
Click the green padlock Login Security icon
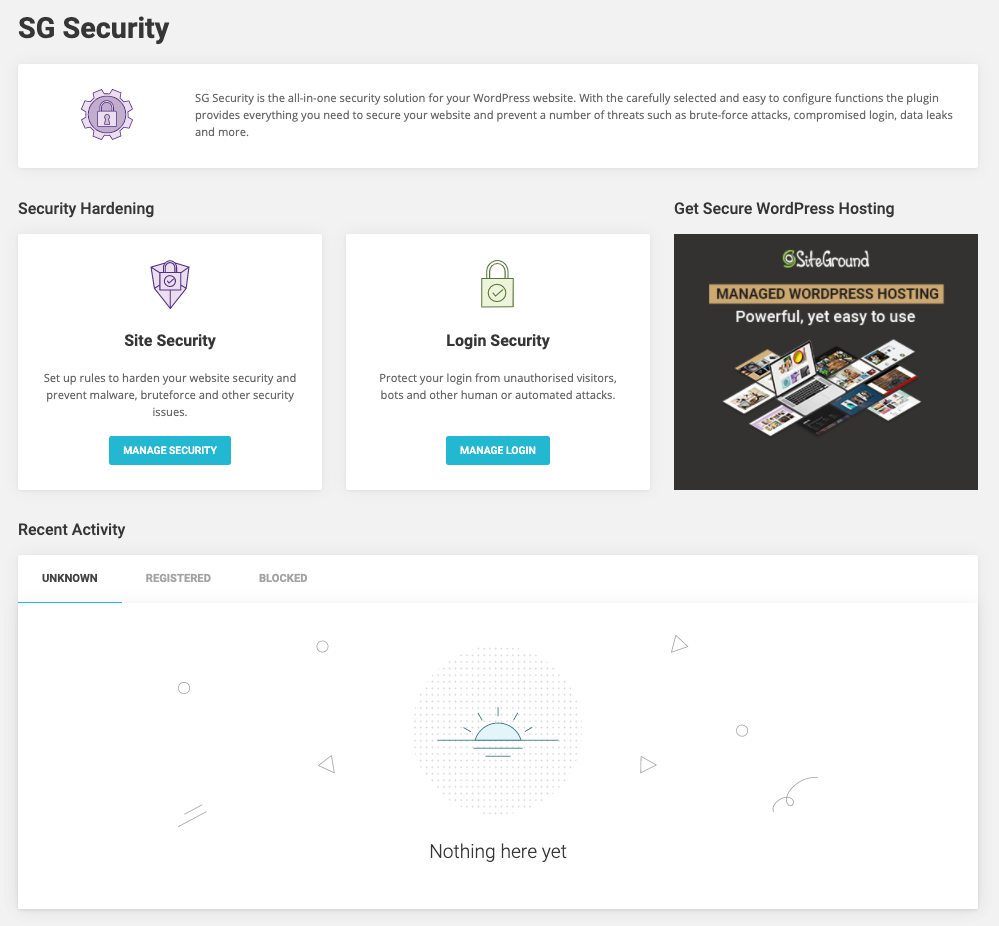click(497, 284)
